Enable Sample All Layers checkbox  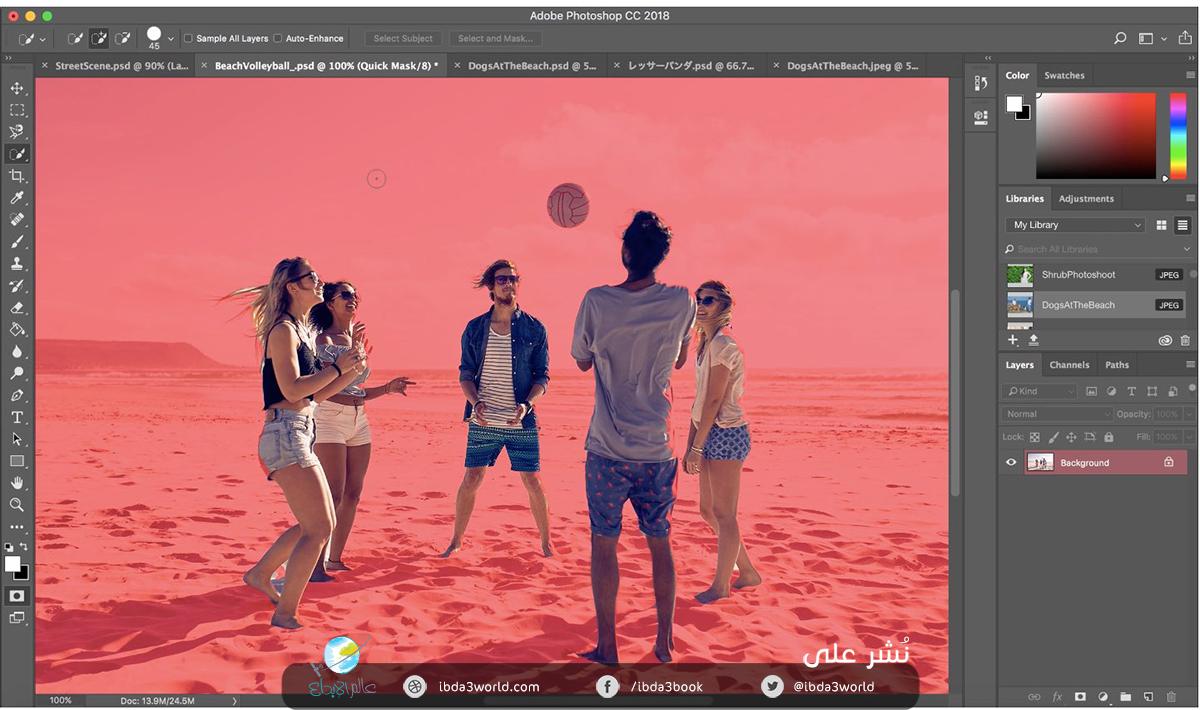point(188,38)
